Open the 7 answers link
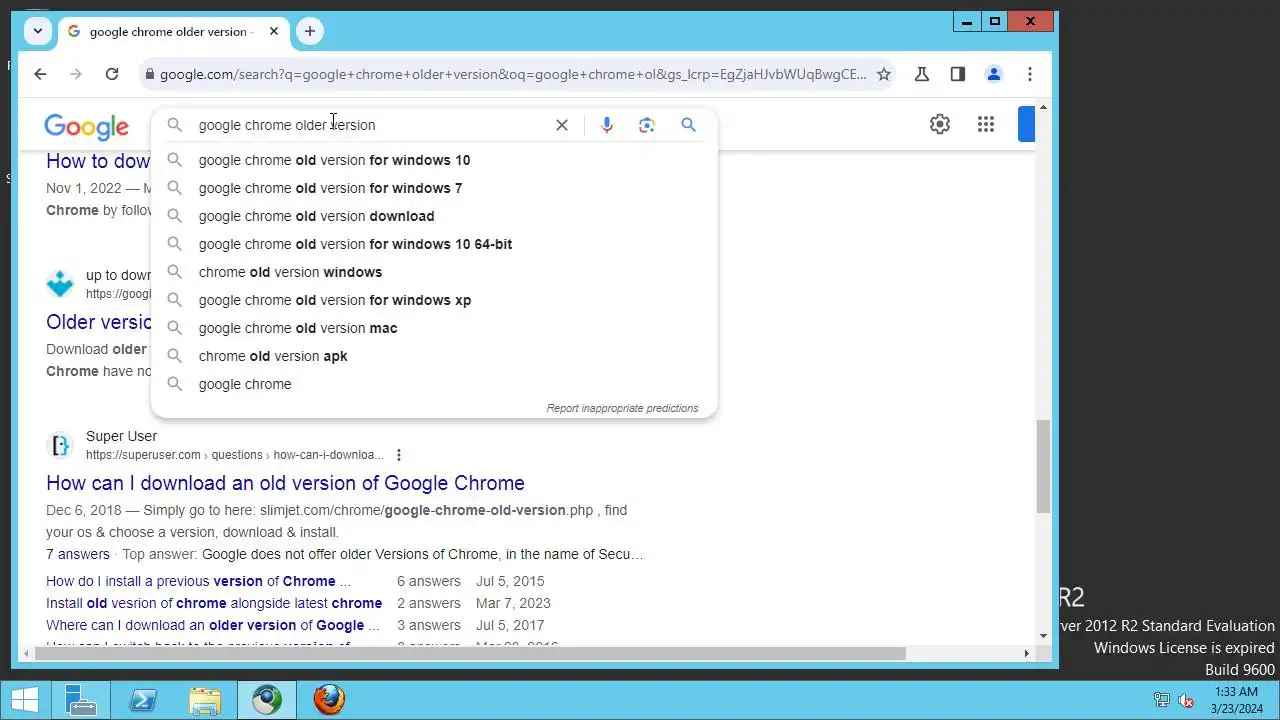Image resolution: width=1280 pixels, height=720 pixels. click(78, 554)
